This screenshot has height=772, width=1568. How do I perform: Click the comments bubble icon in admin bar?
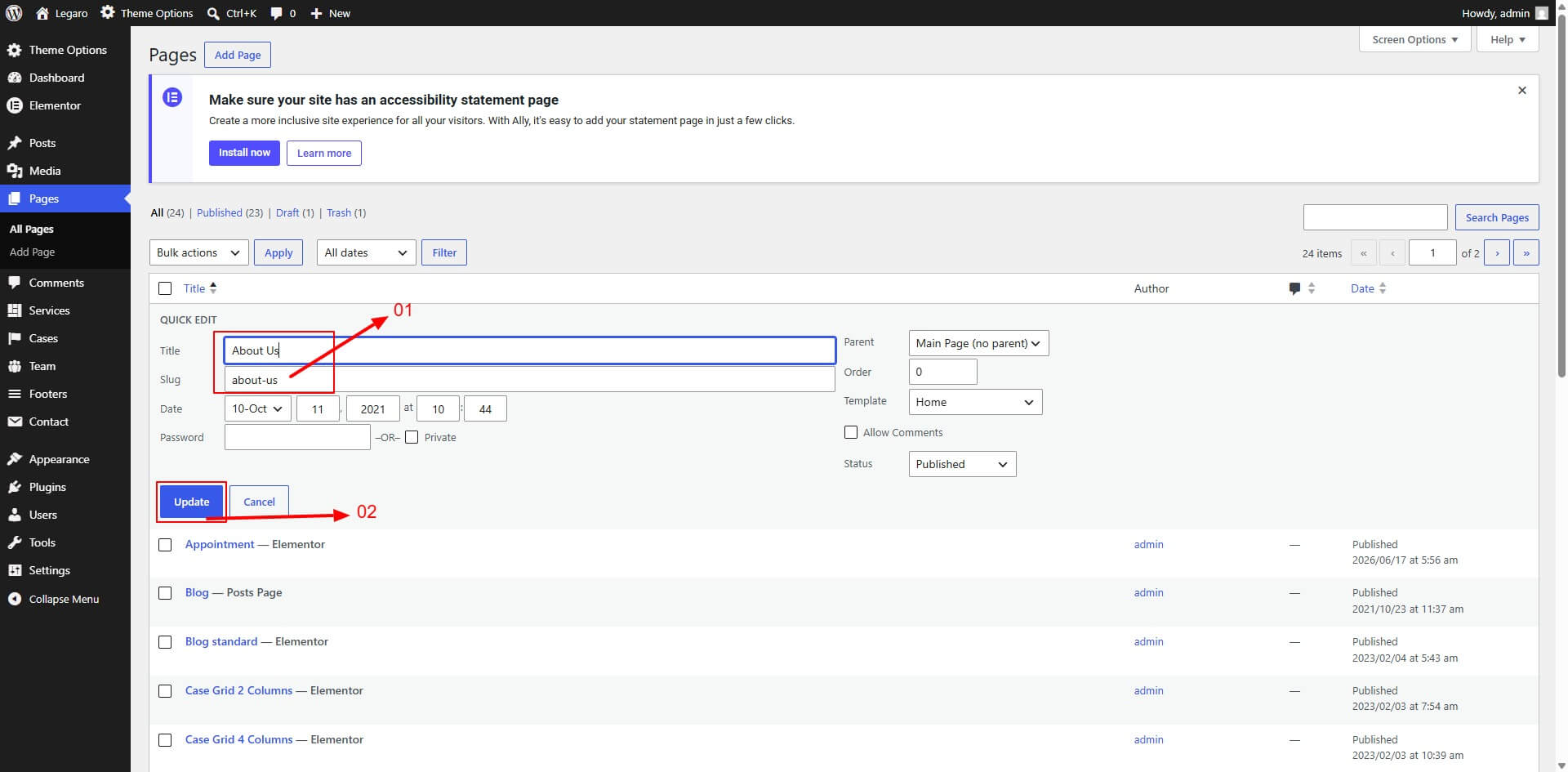276,13
